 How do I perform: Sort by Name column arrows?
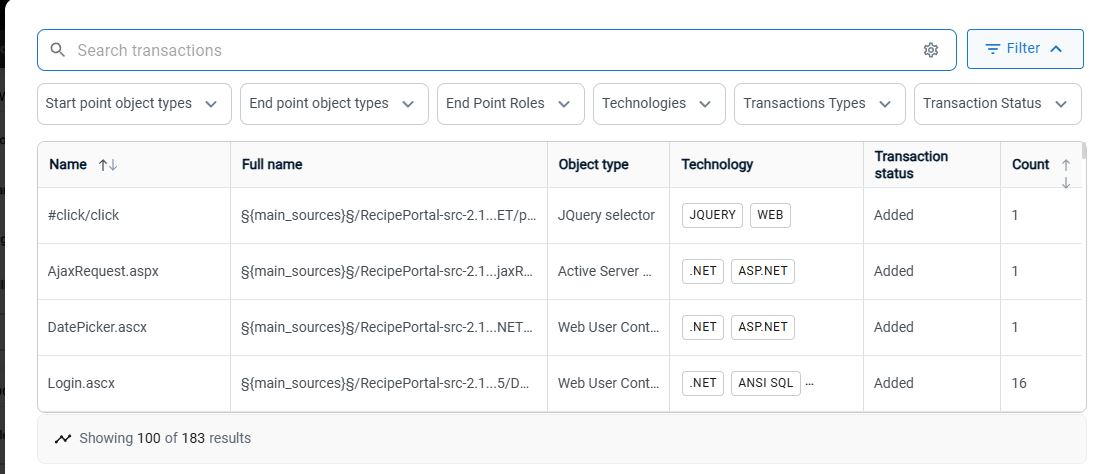pos(108,165)
